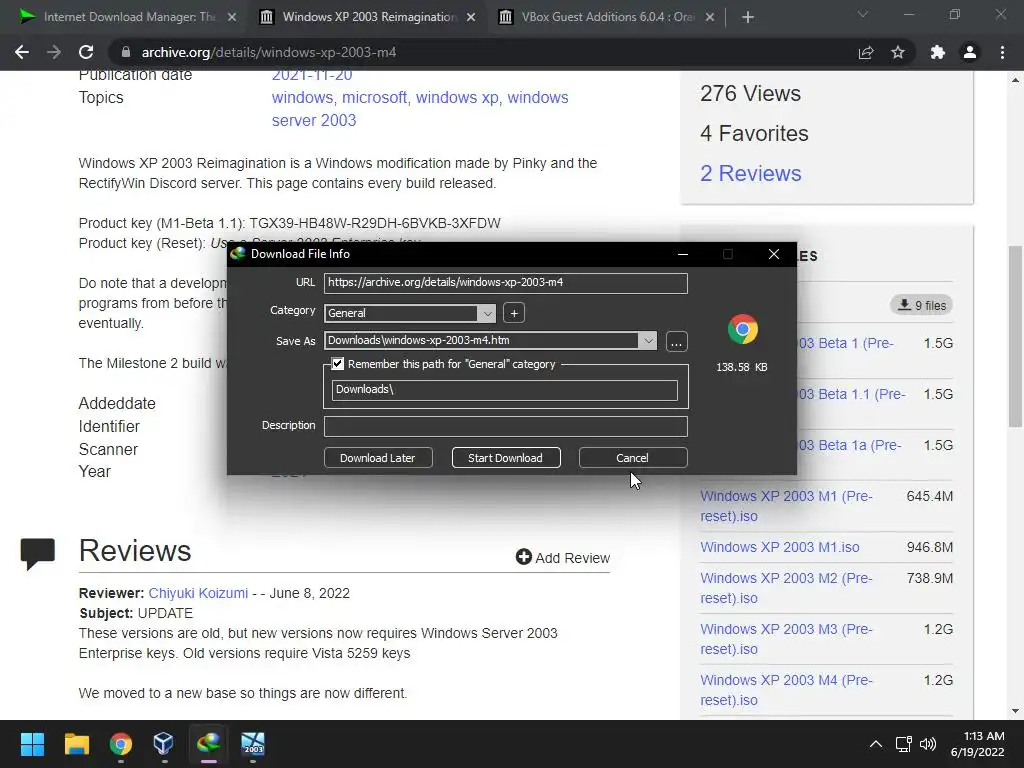1024x768 pixels.
Task: Click the share page icon in address bar
Action: coord(866,52)
